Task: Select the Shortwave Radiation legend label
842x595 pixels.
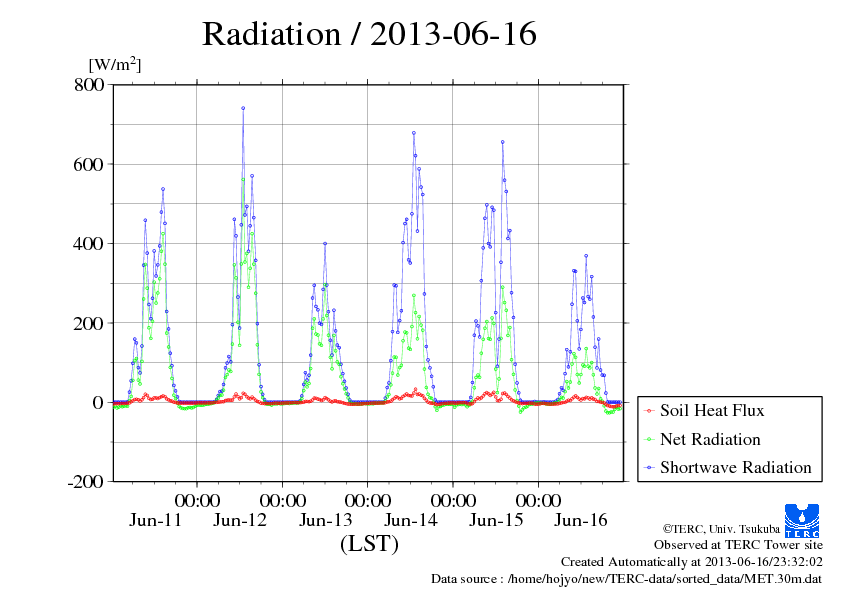Action: pyautogui.click(x=735, y=467)
